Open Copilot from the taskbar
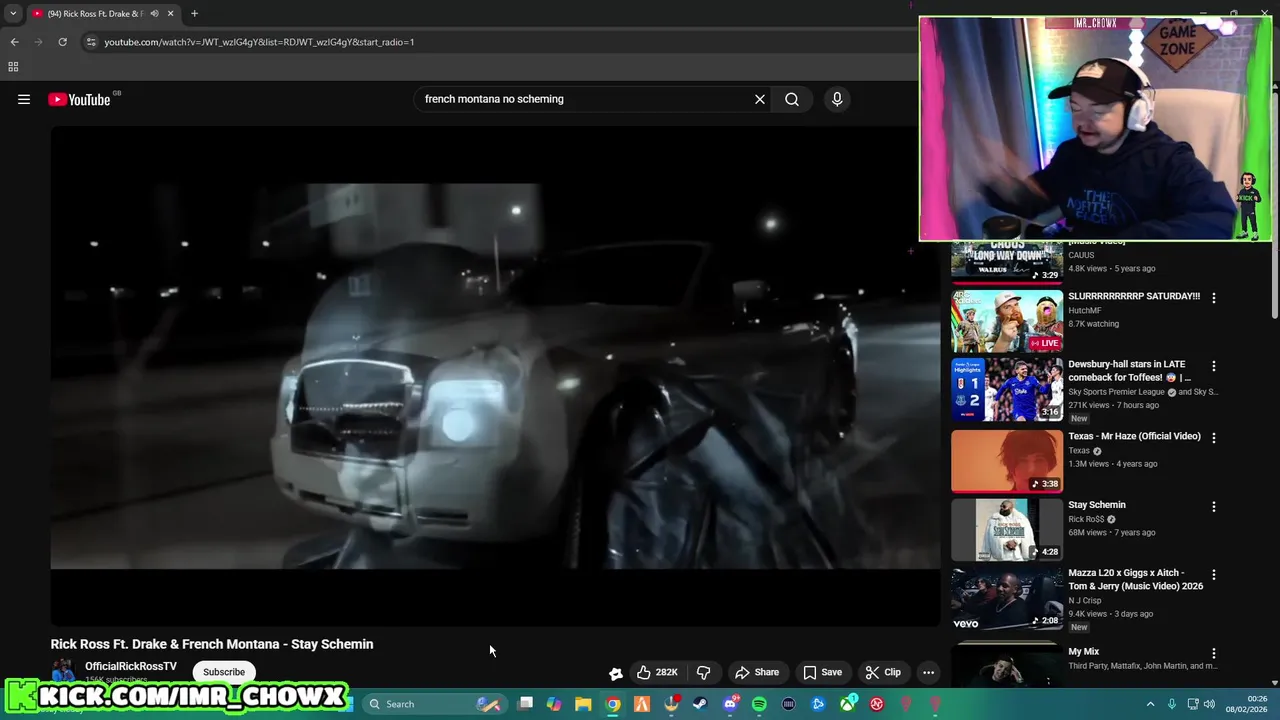 point(554,704)
